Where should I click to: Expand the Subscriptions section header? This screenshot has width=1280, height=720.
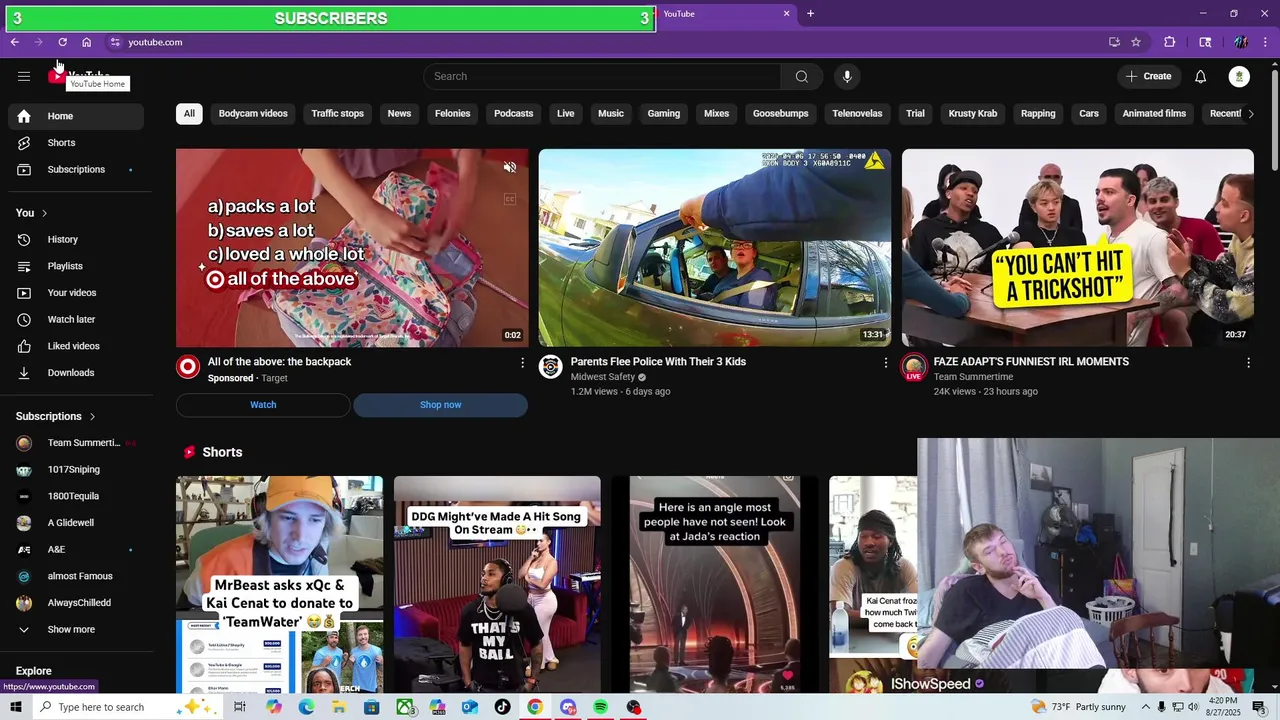point(56,416)
